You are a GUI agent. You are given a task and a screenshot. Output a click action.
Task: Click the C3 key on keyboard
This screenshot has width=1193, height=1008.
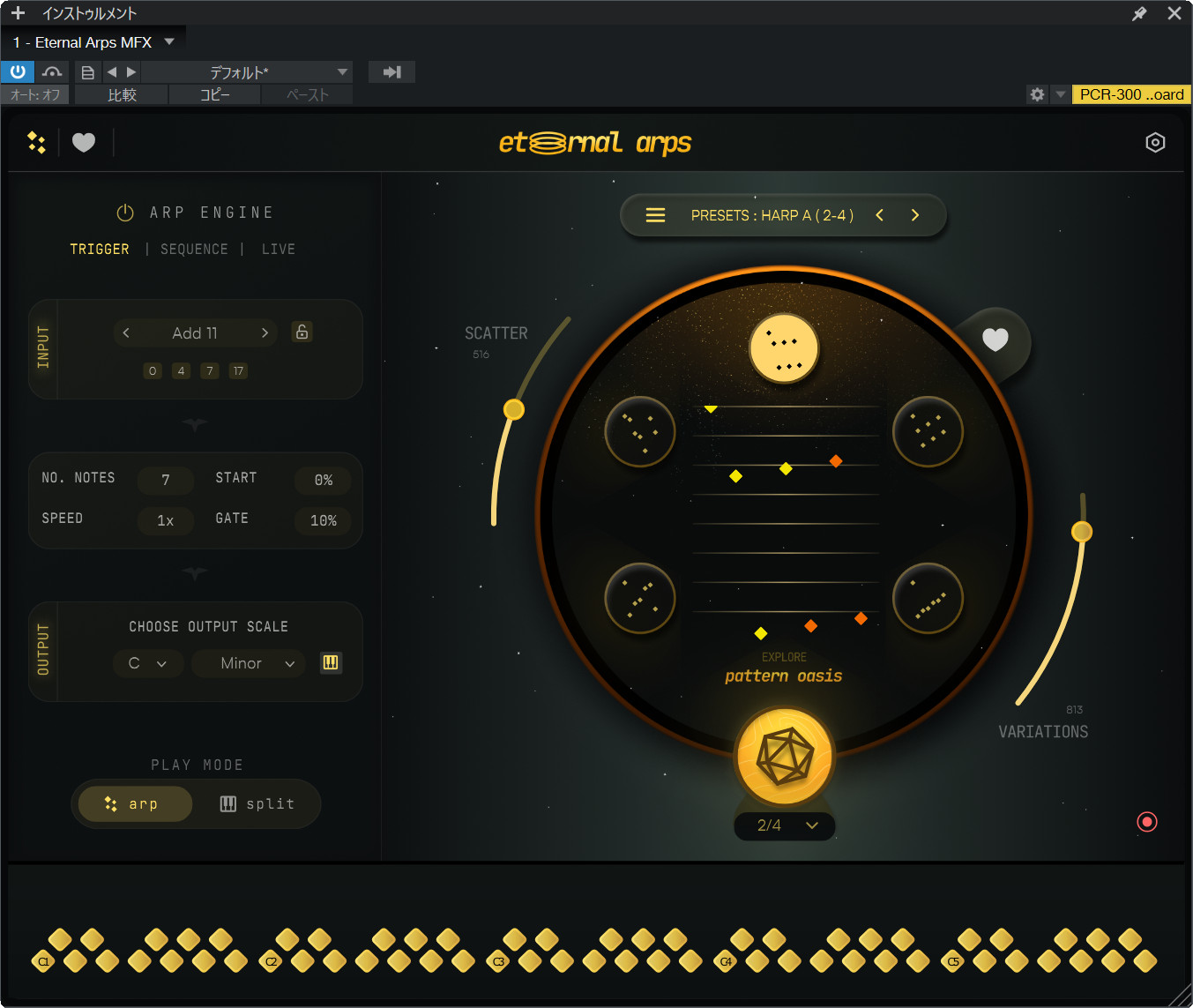498,961
